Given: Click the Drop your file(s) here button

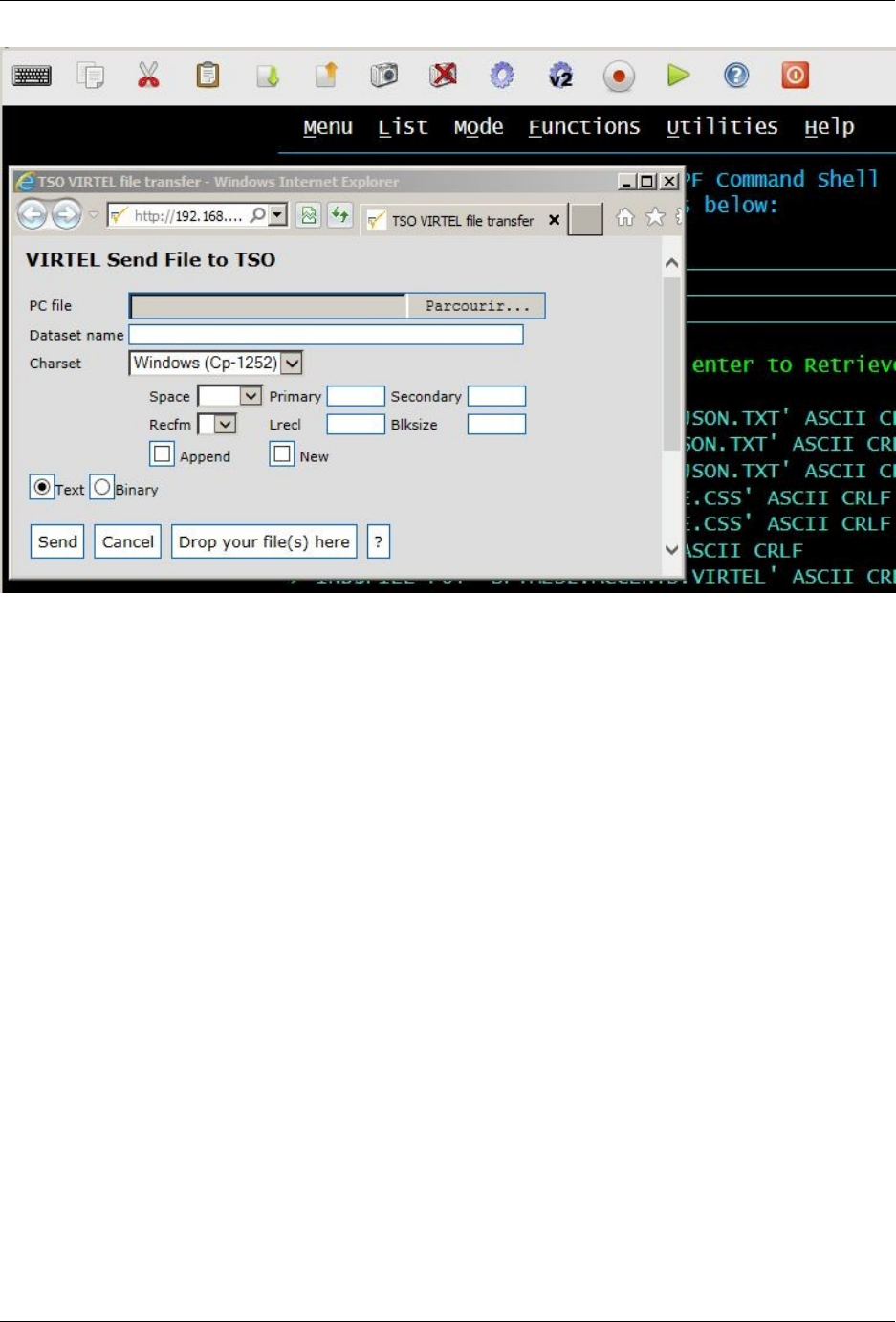Looking at the screenshot, I should coord(264,541).
